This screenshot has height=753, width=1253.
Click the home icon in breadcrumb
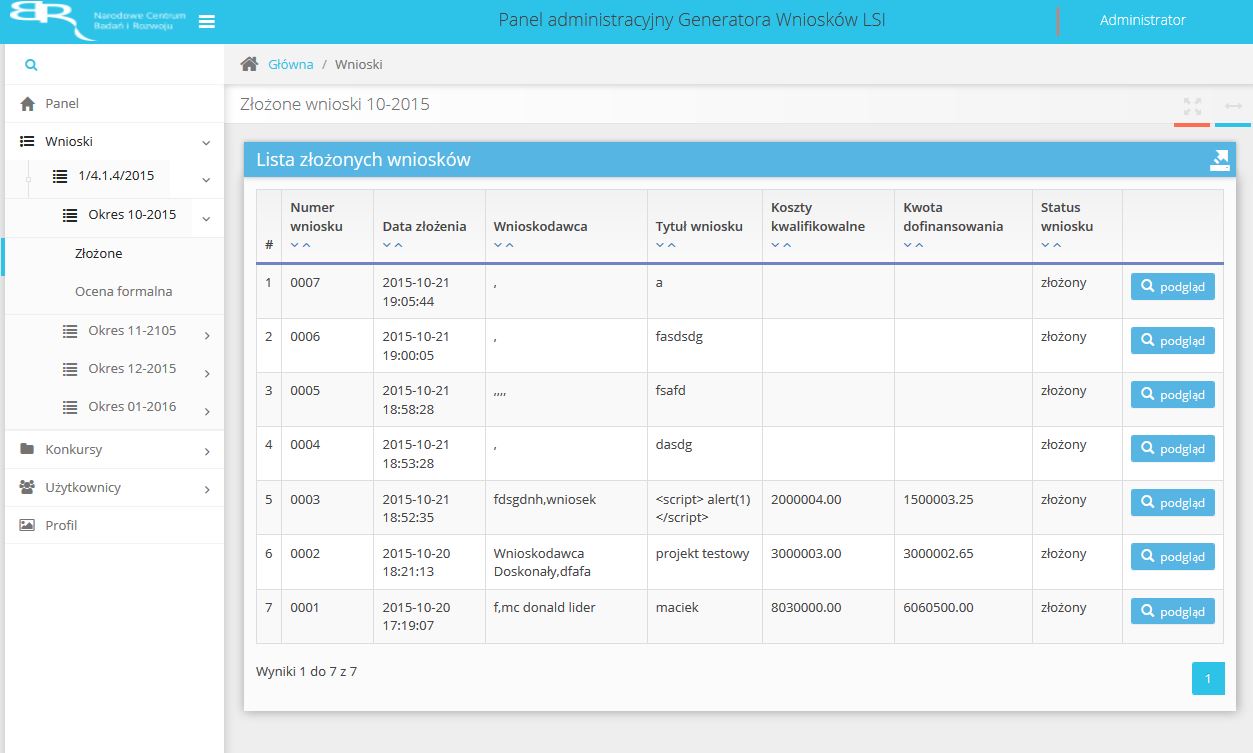click(249, 64)
